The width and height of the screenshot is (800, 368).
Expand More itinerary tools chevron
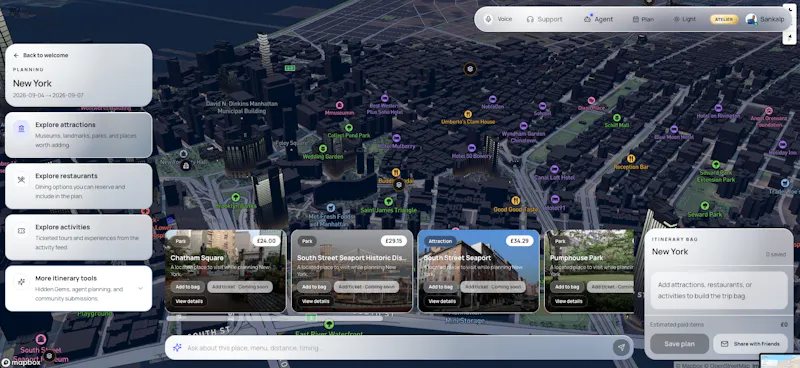click(140, 288)
